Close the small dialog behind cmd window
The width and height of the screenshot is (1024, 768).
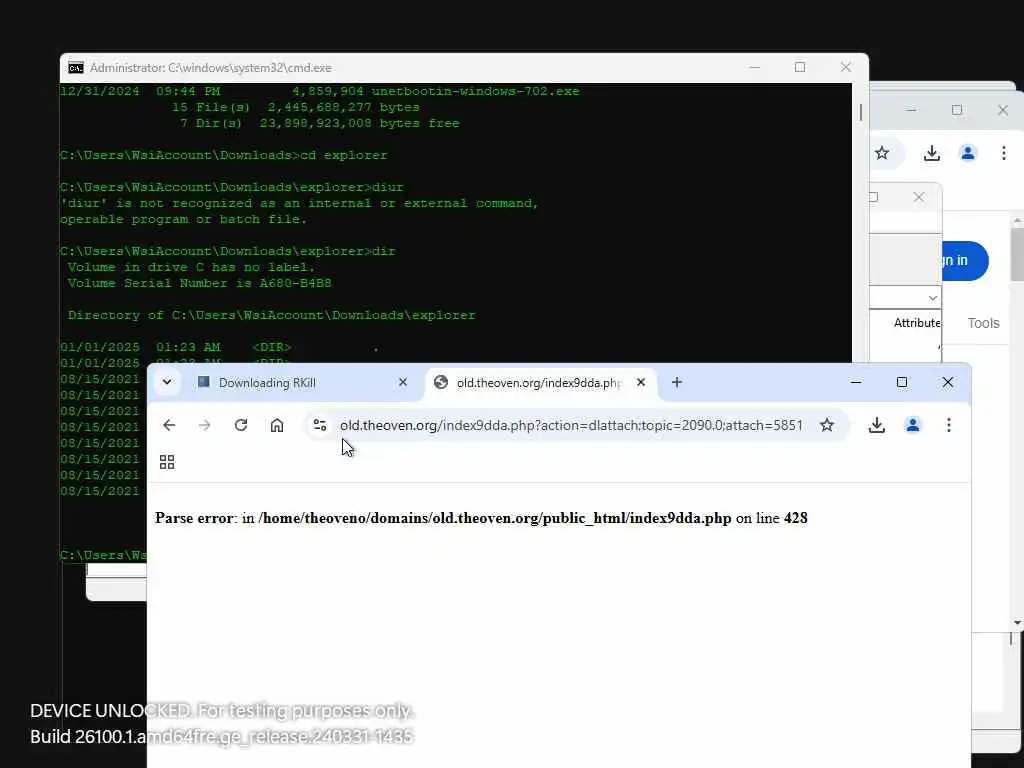919,197
